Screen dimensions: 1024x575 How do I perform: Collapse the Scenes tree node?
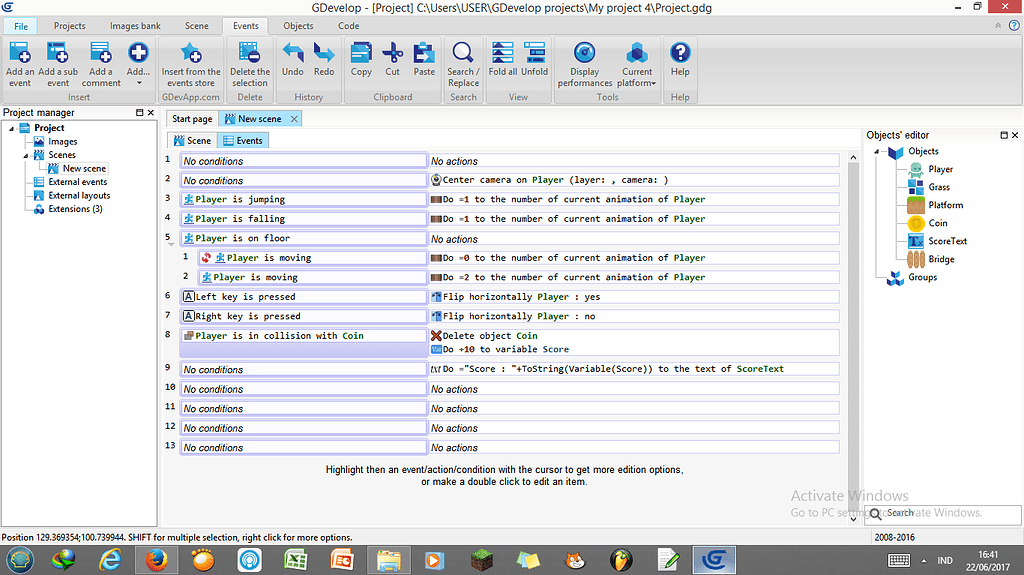25,156
